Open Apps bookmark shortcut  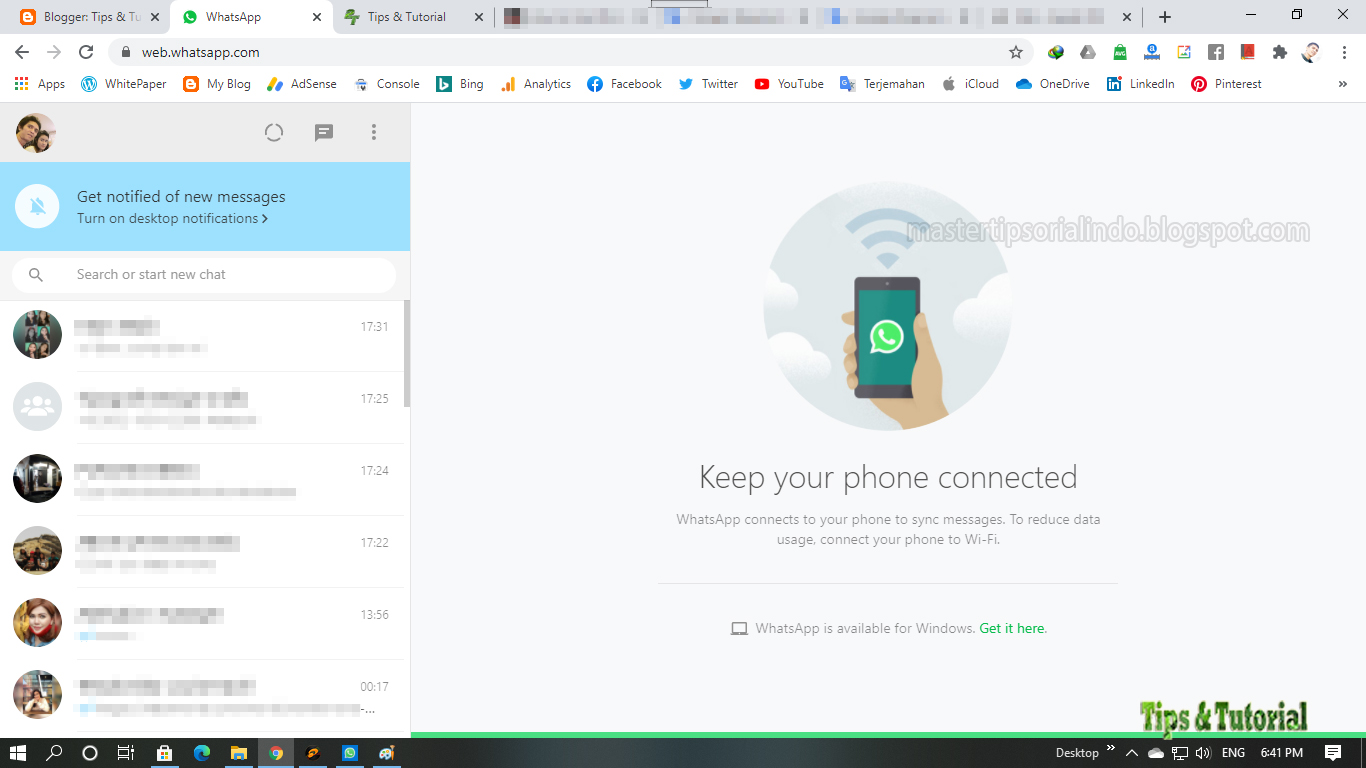[x=40, y=84]
